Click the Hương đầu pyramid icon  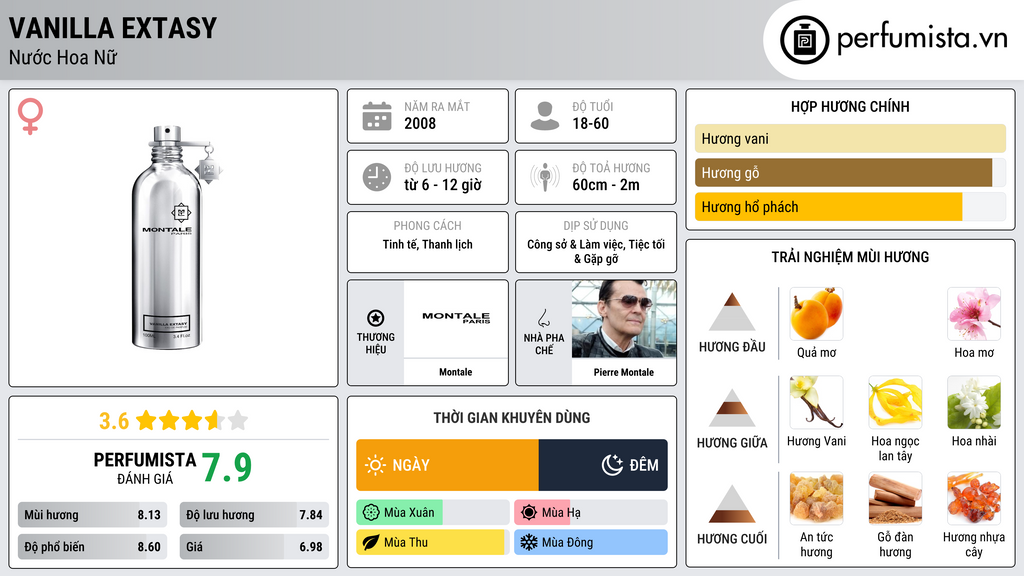[x=732, y=312]
